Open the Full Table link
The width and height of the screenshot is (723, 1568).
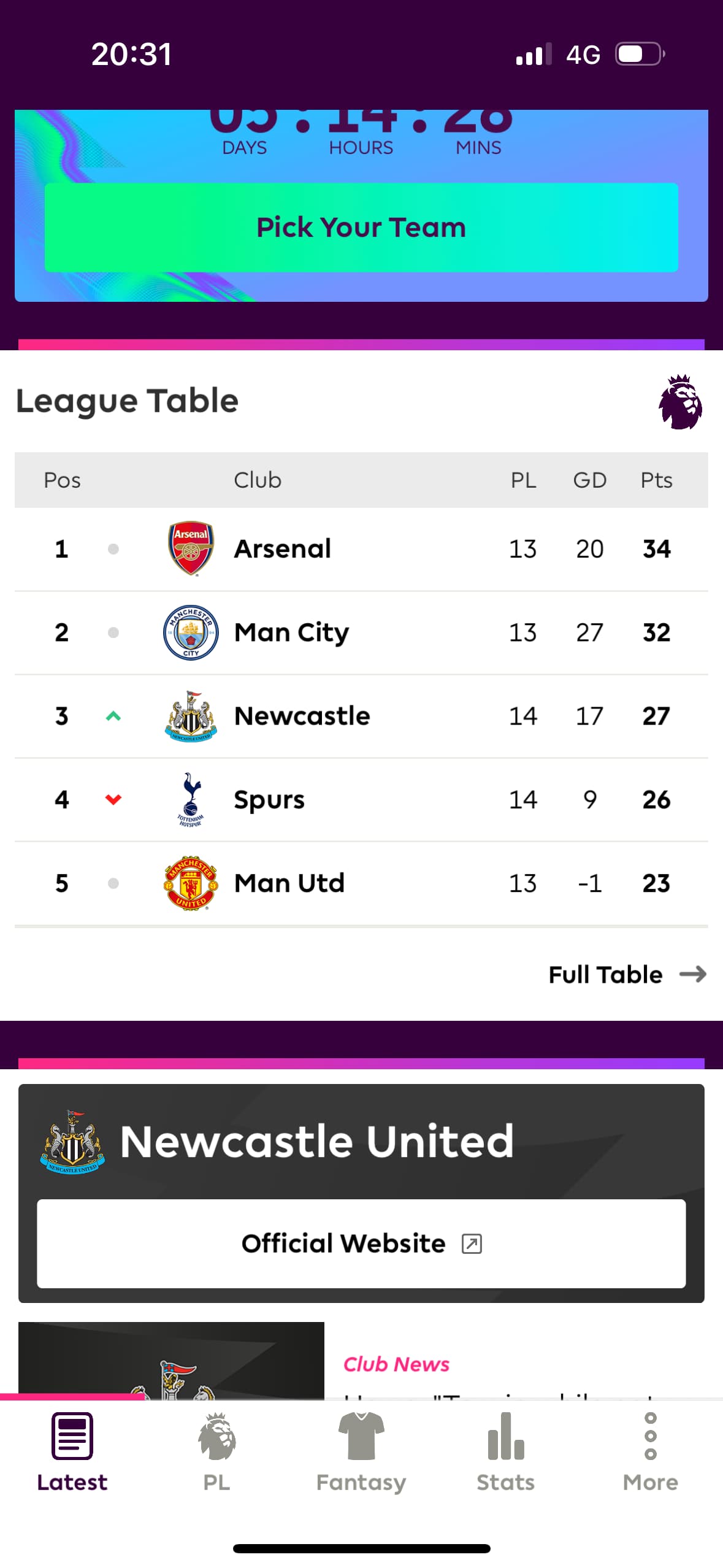(605, 974)
